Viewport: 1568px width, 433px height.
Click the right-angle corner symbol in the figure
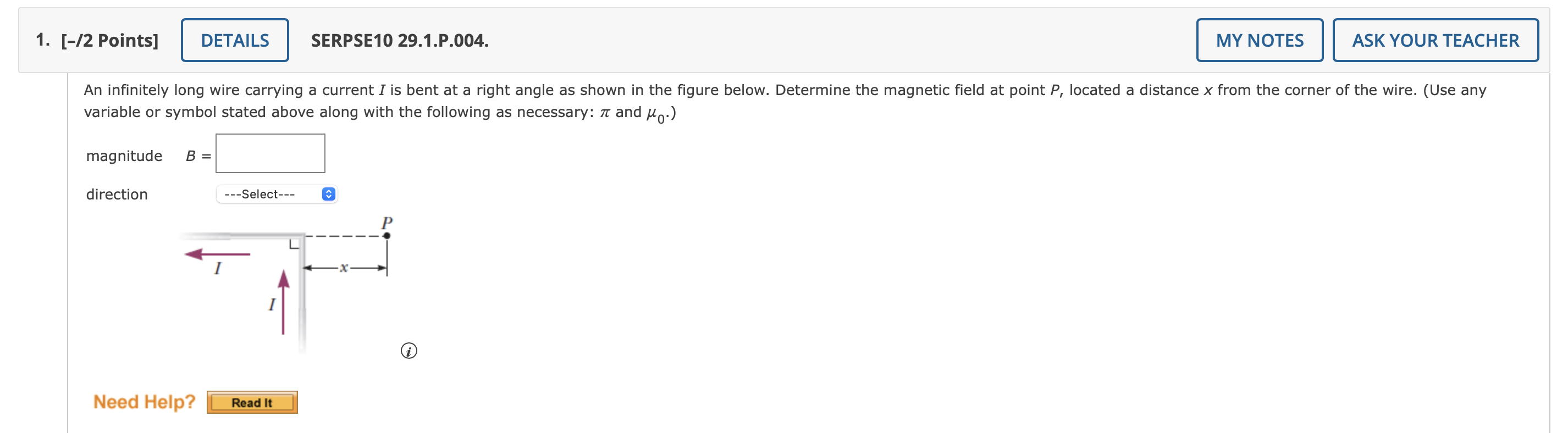point(294,243)
